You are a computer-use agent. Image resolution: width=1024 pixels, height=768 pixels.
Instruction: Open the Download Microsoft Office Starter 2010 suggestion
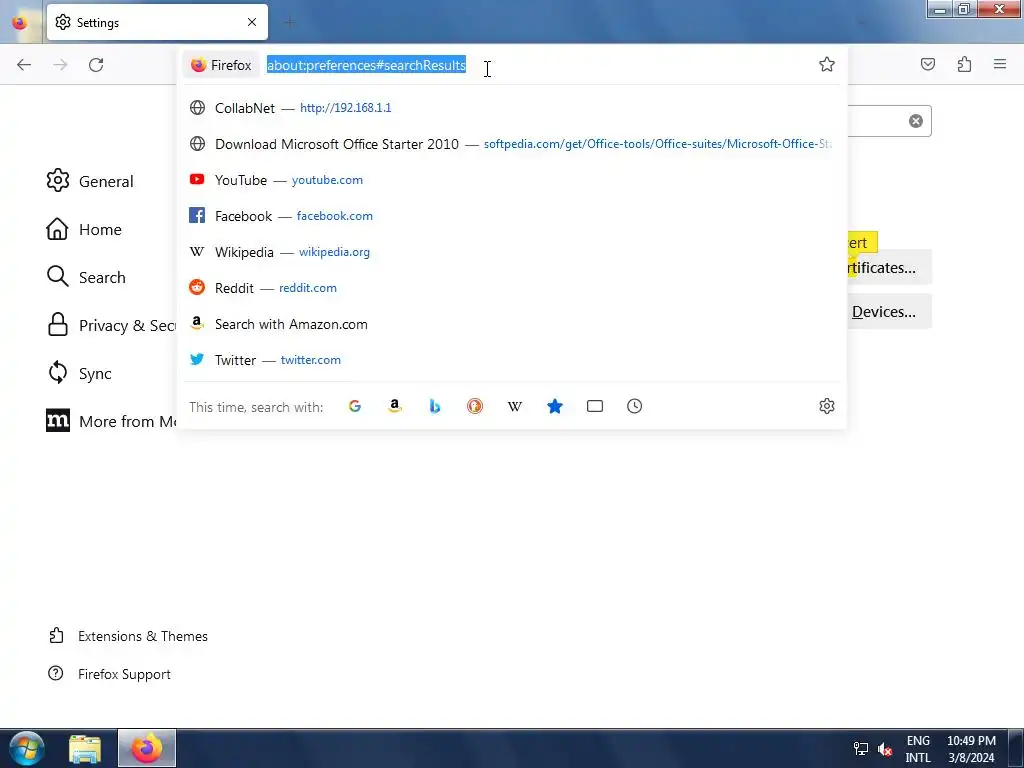click(x=511, y=144)
